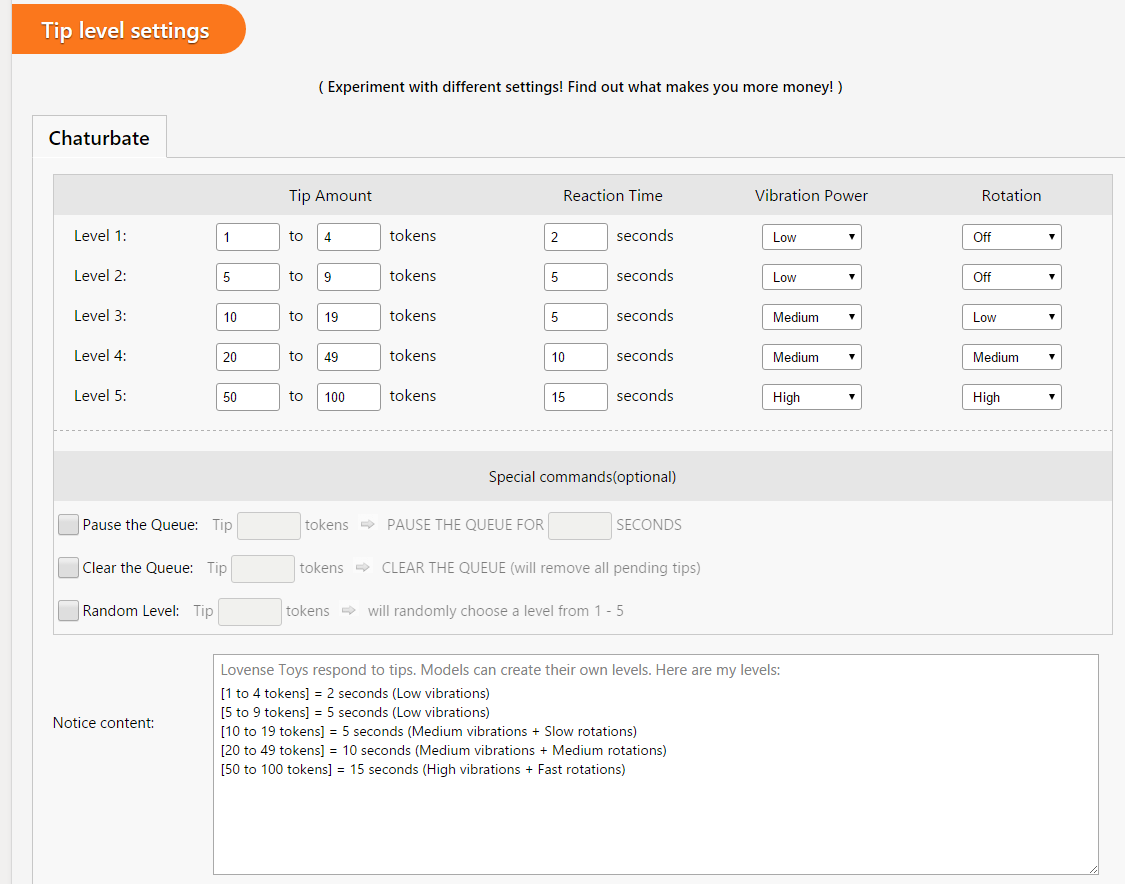Open Level 2 Vibration Power dropdown
Viewport: 1125px width, 884px height.
coord(811,277)
